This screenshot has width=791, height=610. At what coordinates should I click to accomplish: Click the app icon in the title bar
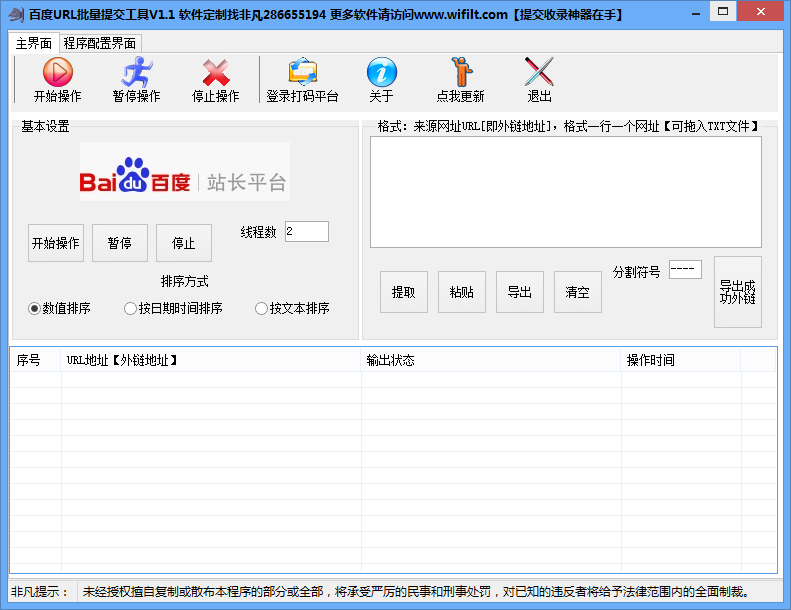pyautogui.click(x=17, y=14)
